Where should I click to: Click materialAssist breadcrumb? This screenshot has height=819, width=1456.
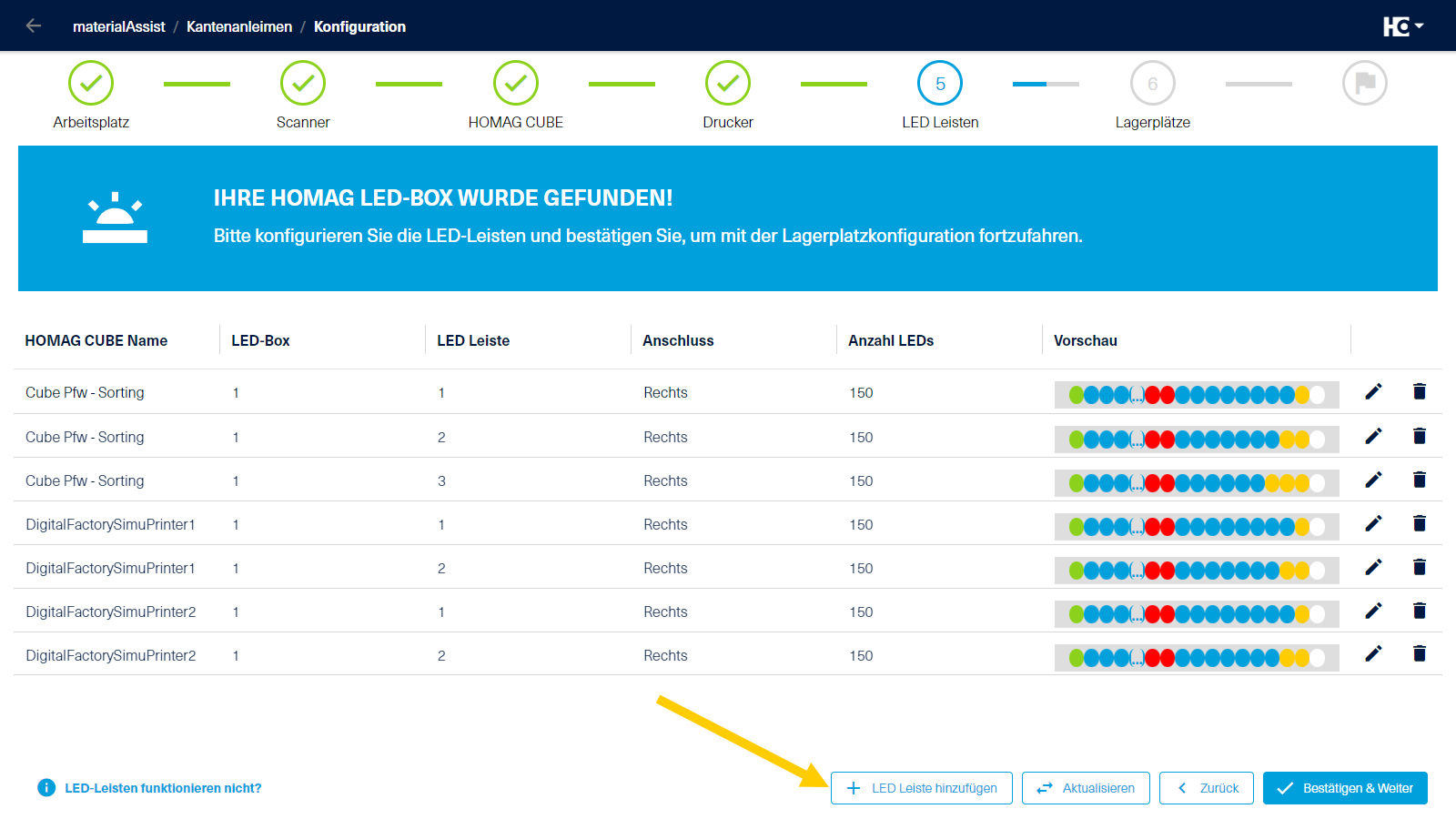pos(119,26)
